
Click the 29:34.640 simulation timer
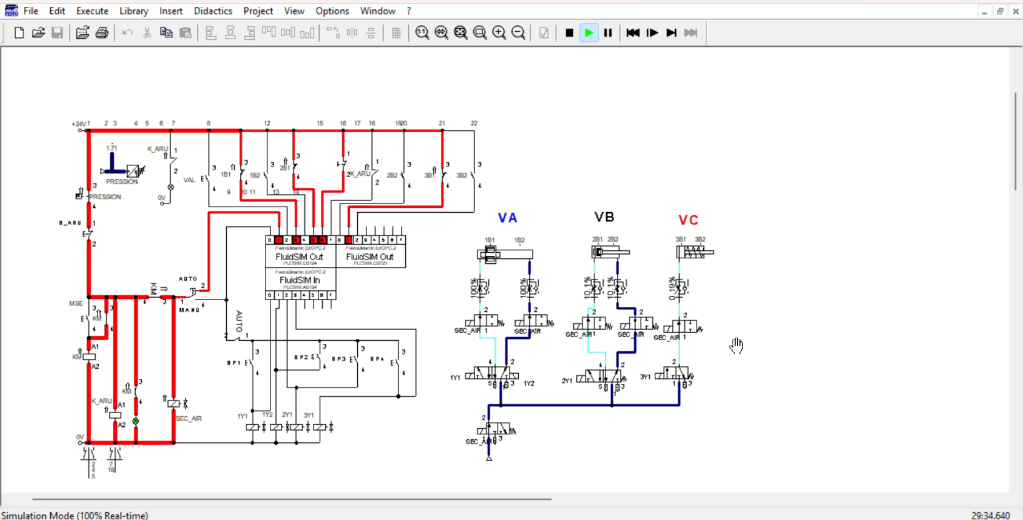point(990,515)
